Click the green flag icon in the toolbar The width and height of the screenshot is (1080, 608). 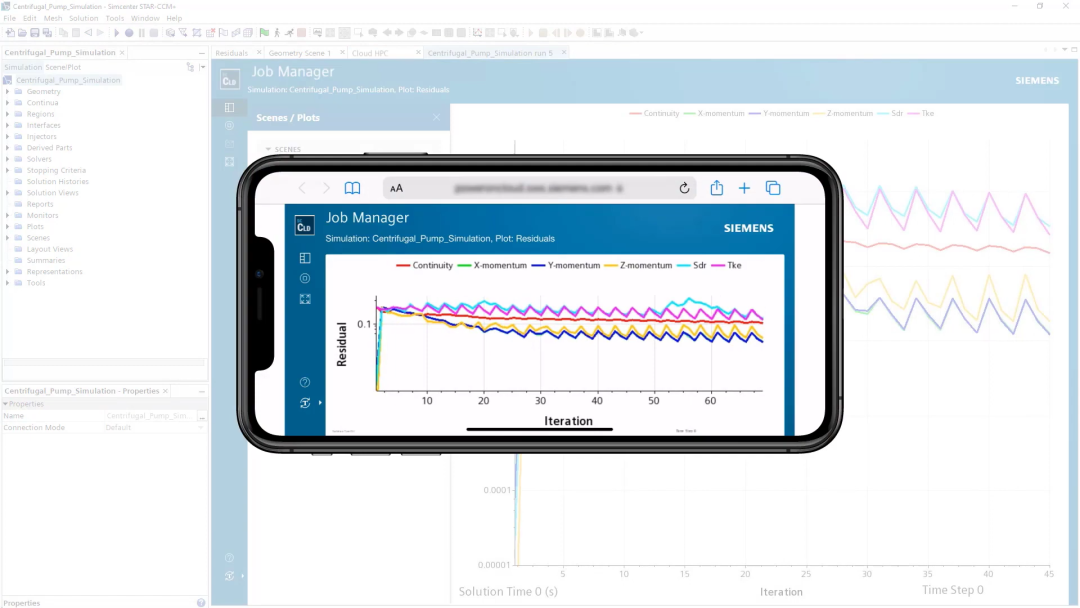point(264,33)
